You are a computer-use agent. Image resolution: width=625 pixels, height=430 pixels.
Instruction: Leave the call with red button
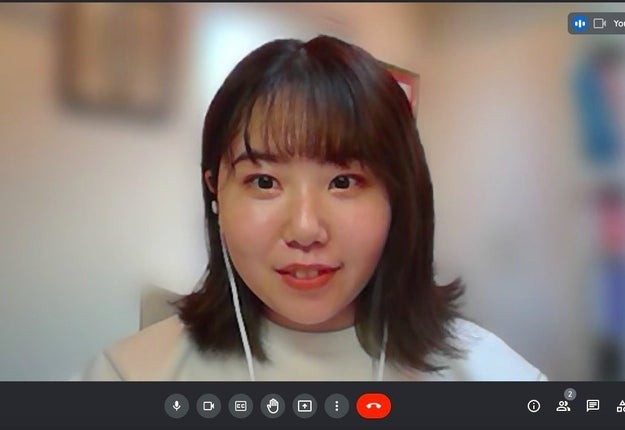(373, 406)
